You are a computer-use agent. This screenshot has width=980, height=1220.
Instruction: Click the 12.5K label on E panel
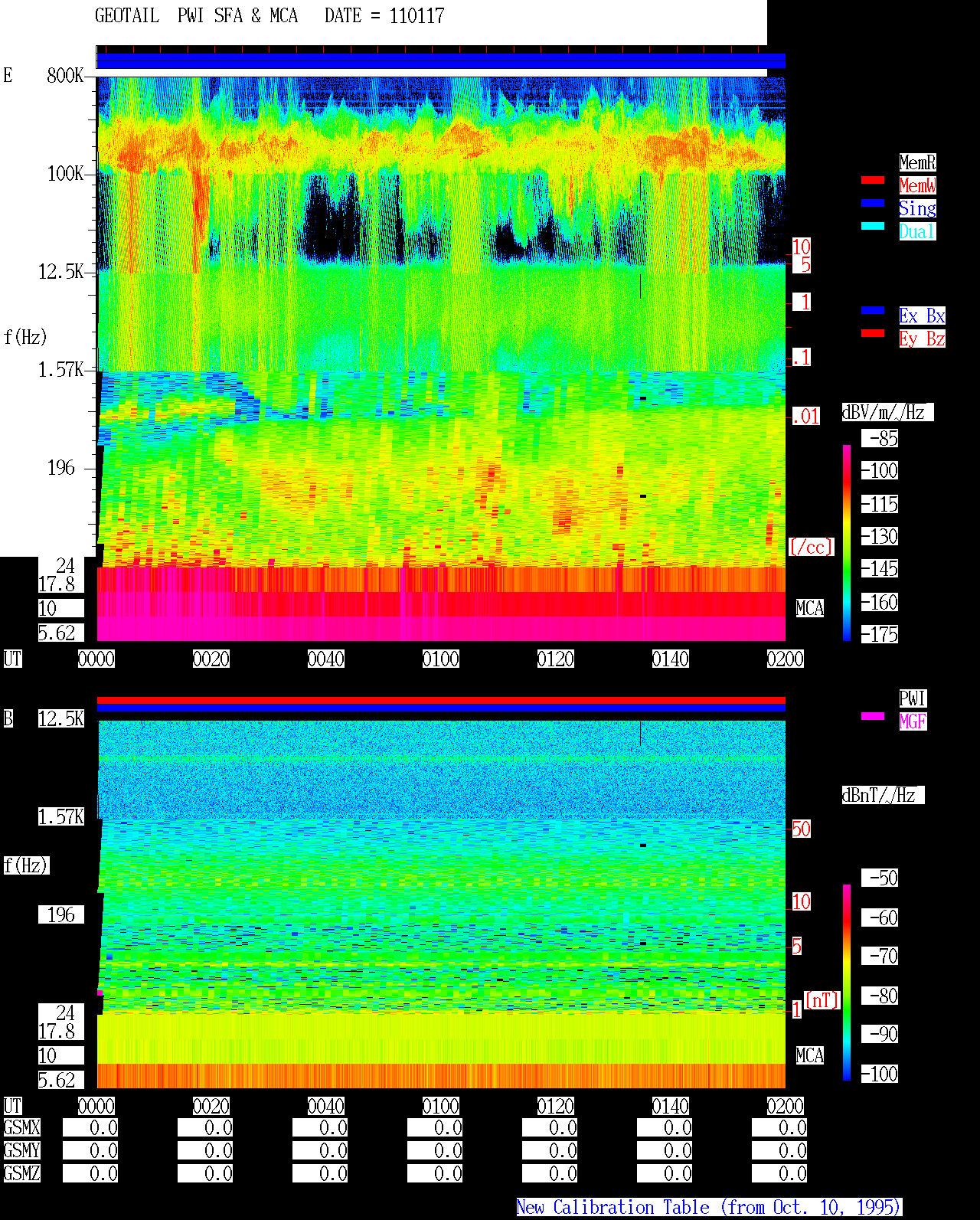(61, 271)
